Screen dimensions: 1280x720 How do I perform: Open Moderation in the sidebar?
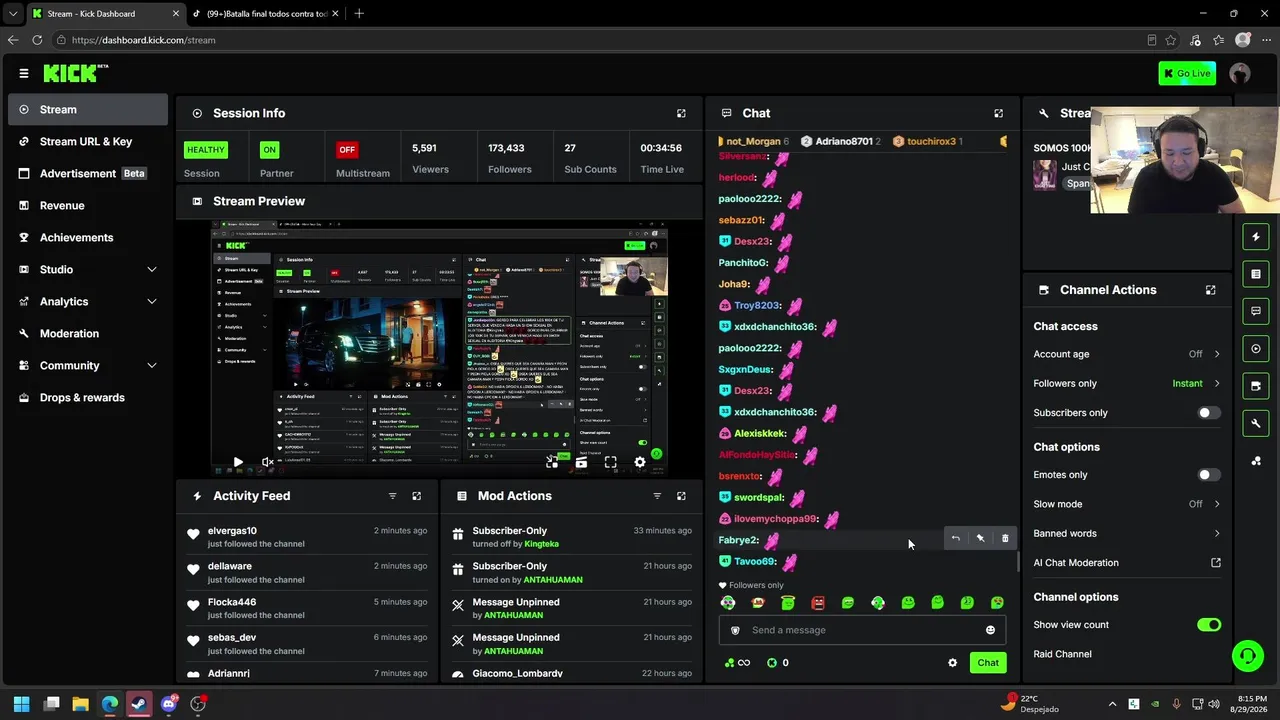pos(88,333)
